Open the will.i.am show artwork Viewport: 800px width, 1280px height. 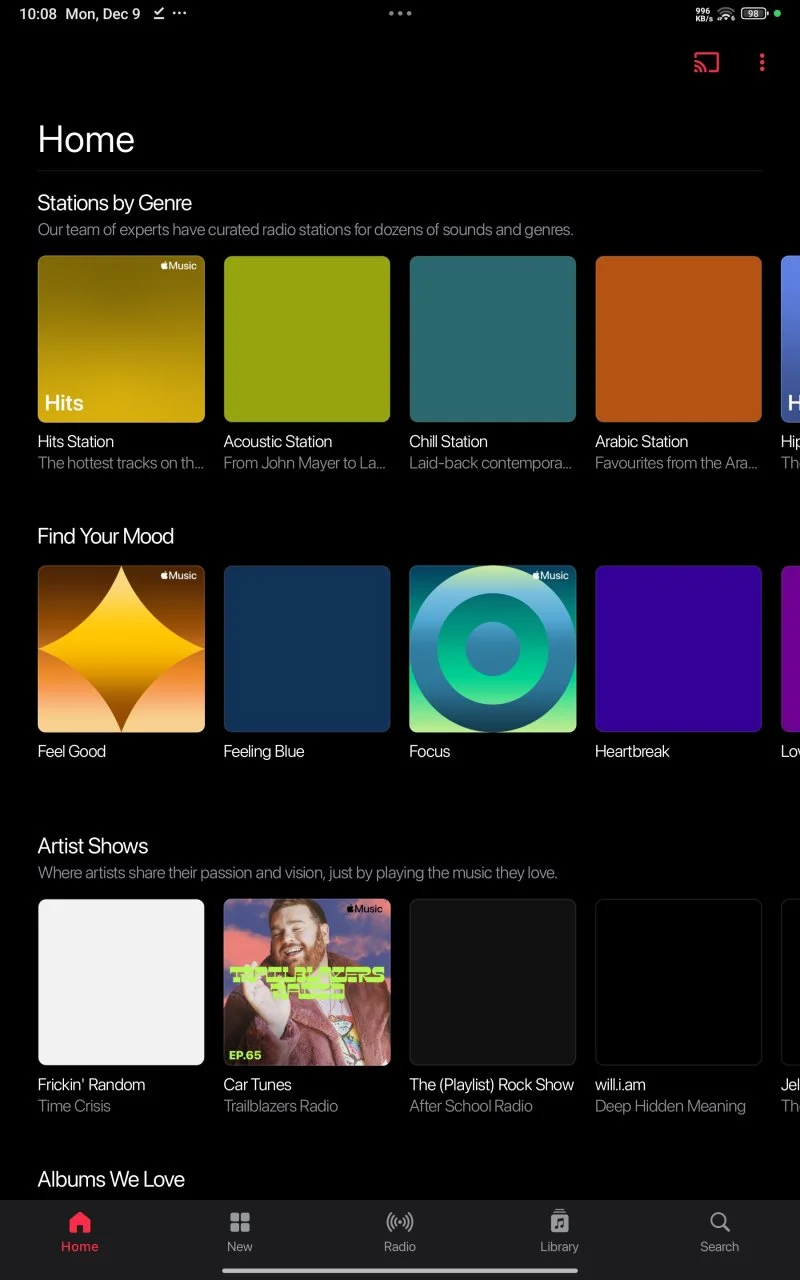[679, 982]
